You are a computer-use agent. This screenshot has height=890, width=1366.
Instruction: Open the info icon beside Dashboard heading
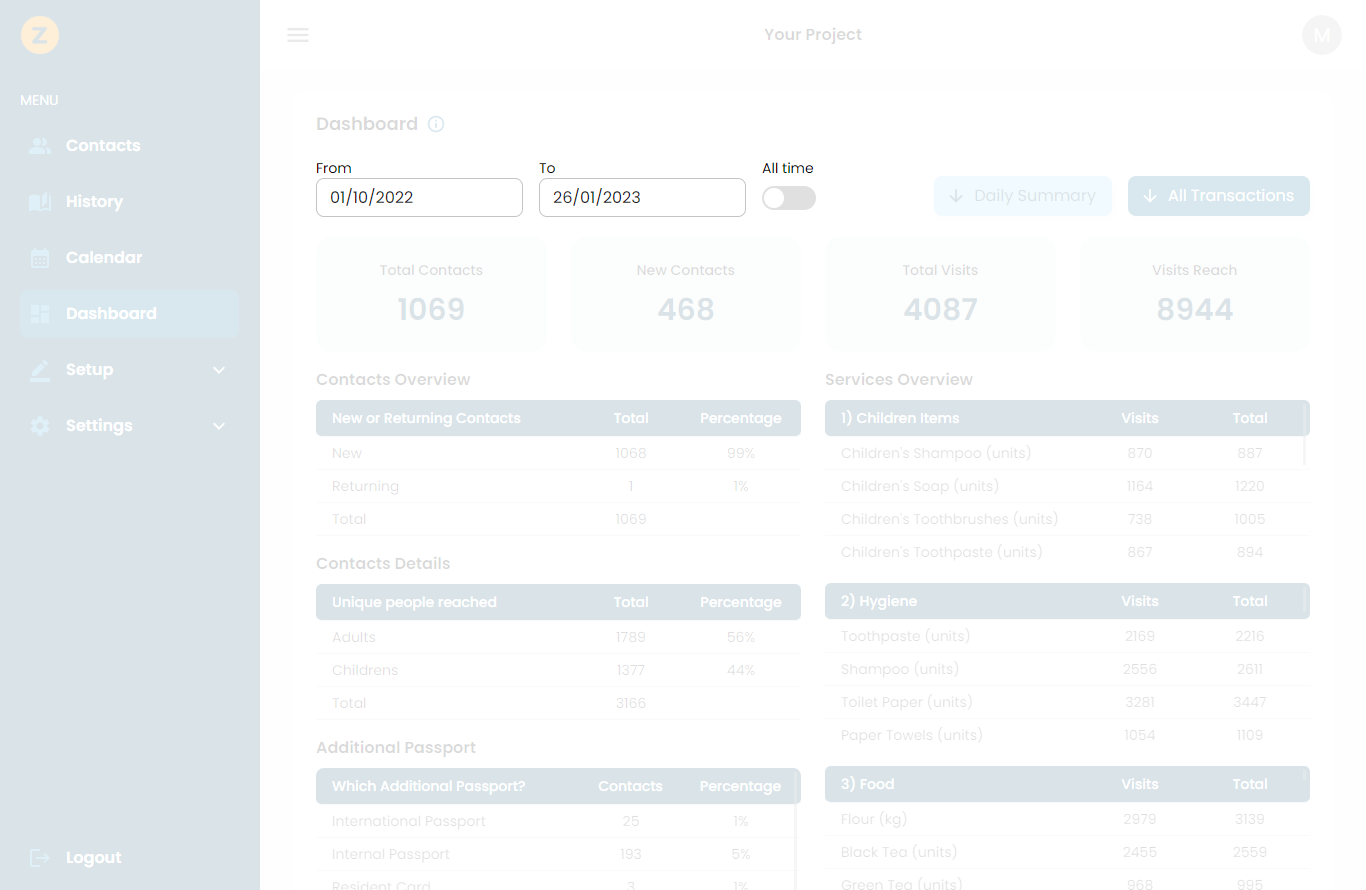(435, 124)
